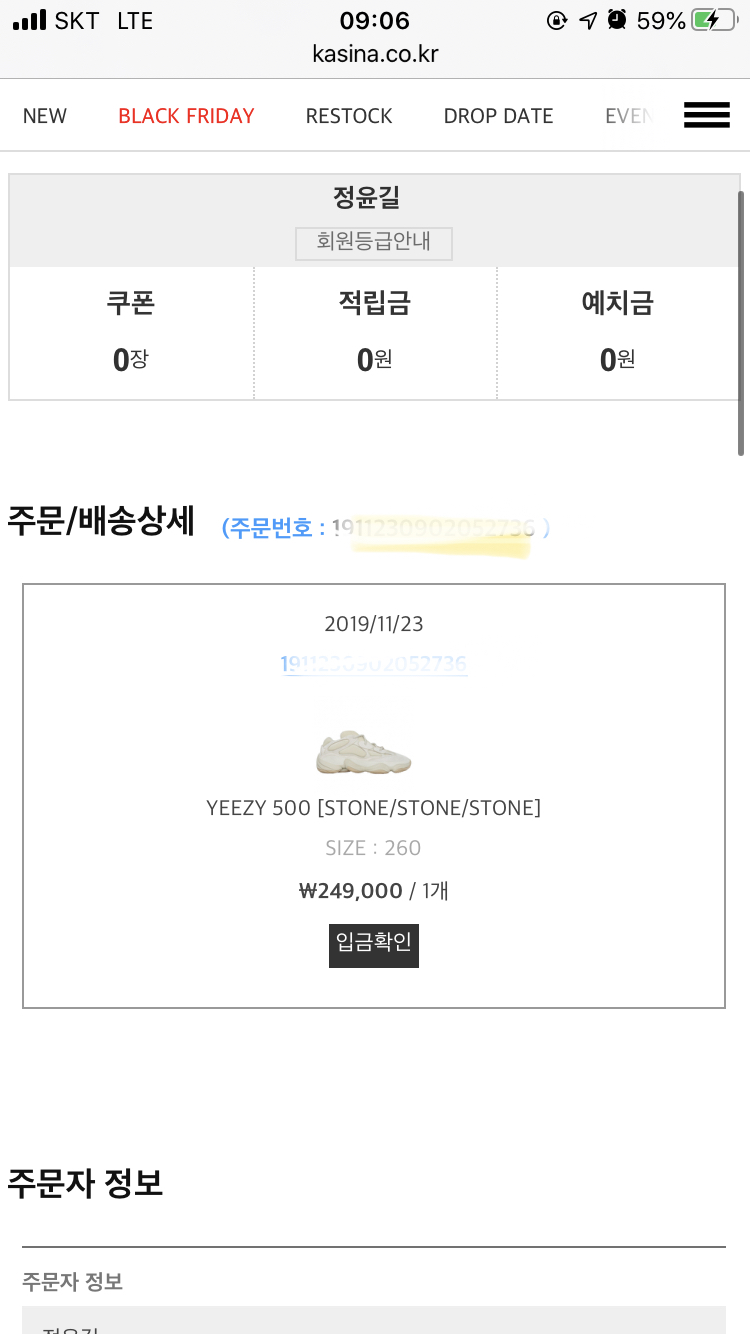750x1334 pixels.
Task: Open the partially visible EVENT tab
Action: pos(628,116)
